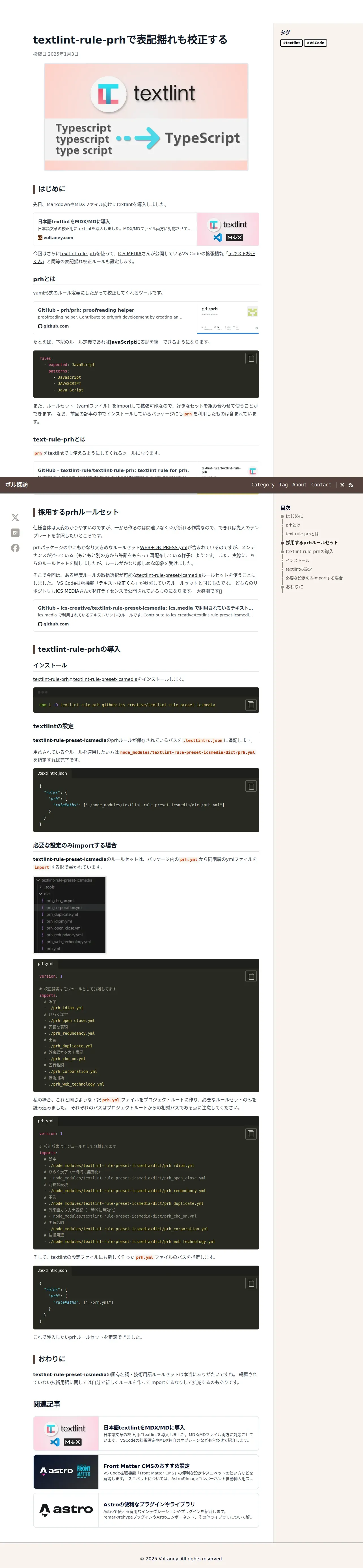Image resolution: width=363 pixels, height=1568 pixels.
Task: Click the 投稿日 2025年1月3日 date text
Action: coord(55,54)
